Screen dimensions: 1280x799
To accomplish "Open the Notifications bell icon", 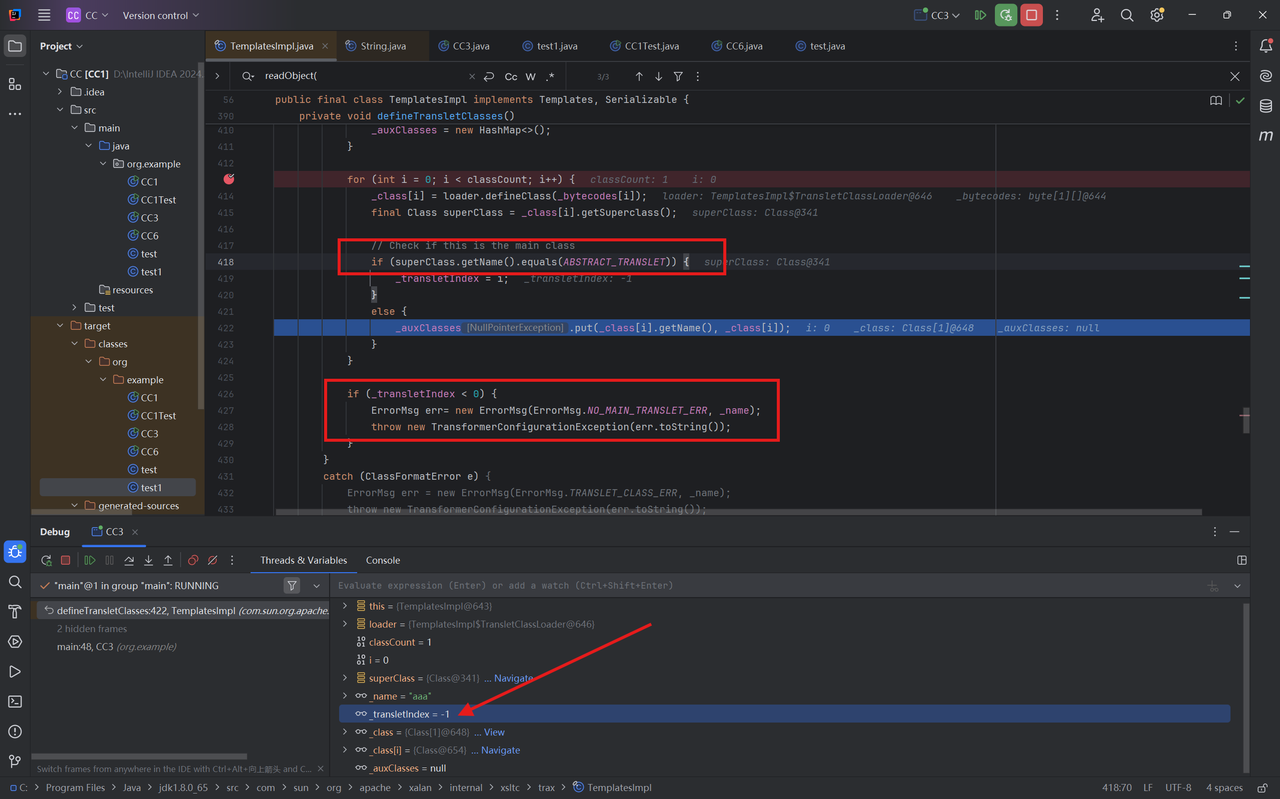I will pyautogui.click(x=1265, y=46).
